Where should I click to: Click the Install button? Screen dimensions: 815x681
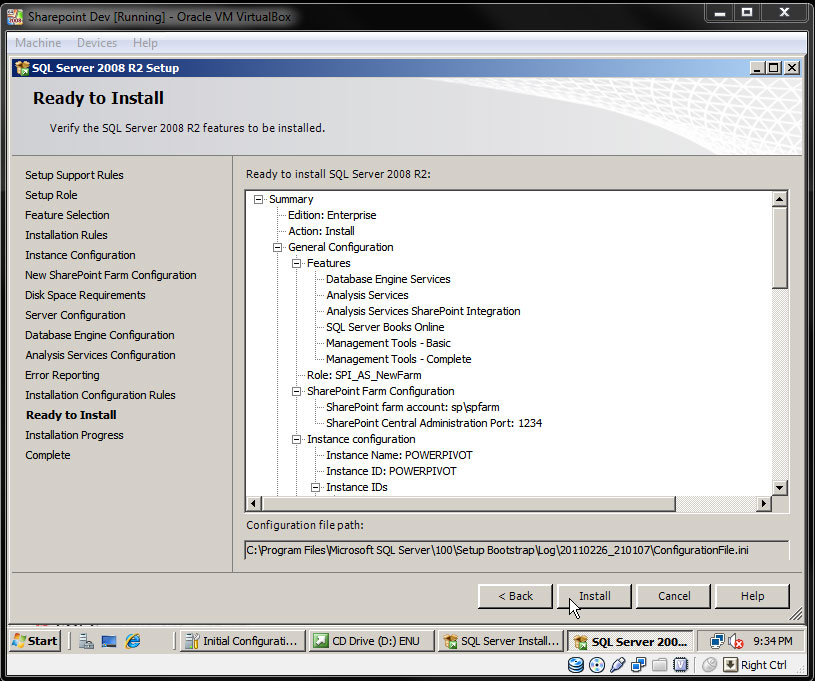coord(595,596)
